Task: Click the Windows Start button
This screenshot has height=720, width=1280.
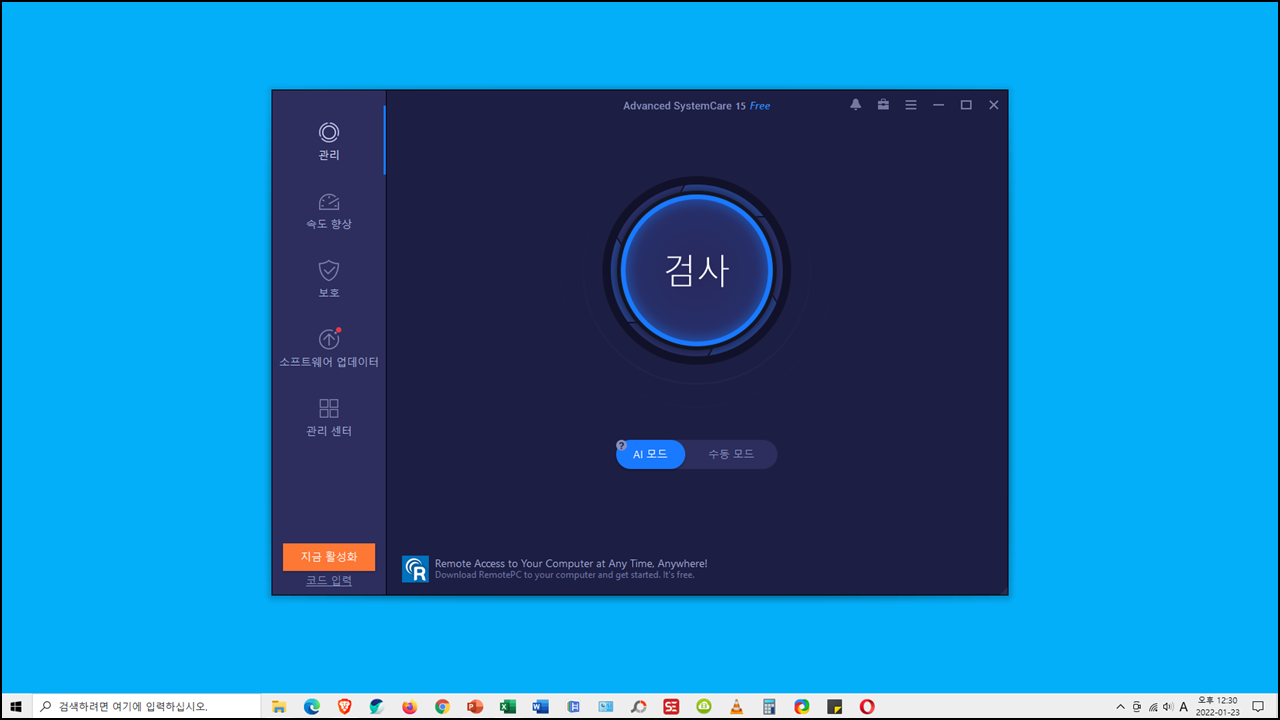Action: [x=16, y=706]
